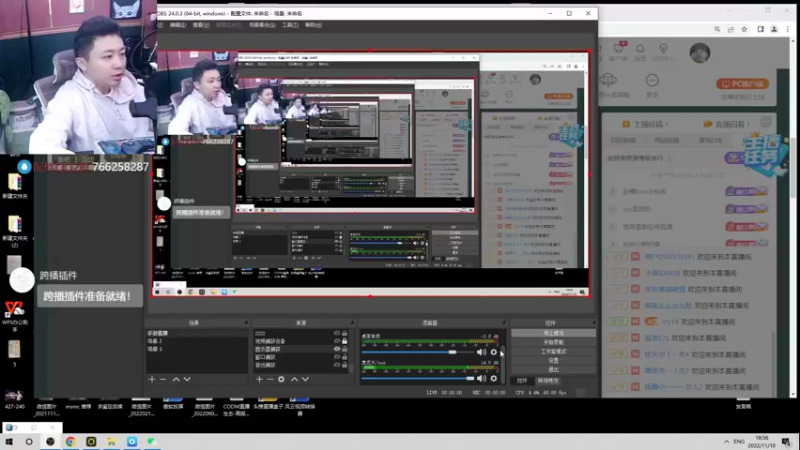This screenshot has height=450, width=800.
Task: Open the OBS 工具(T) menu
Action: point(290,25)
